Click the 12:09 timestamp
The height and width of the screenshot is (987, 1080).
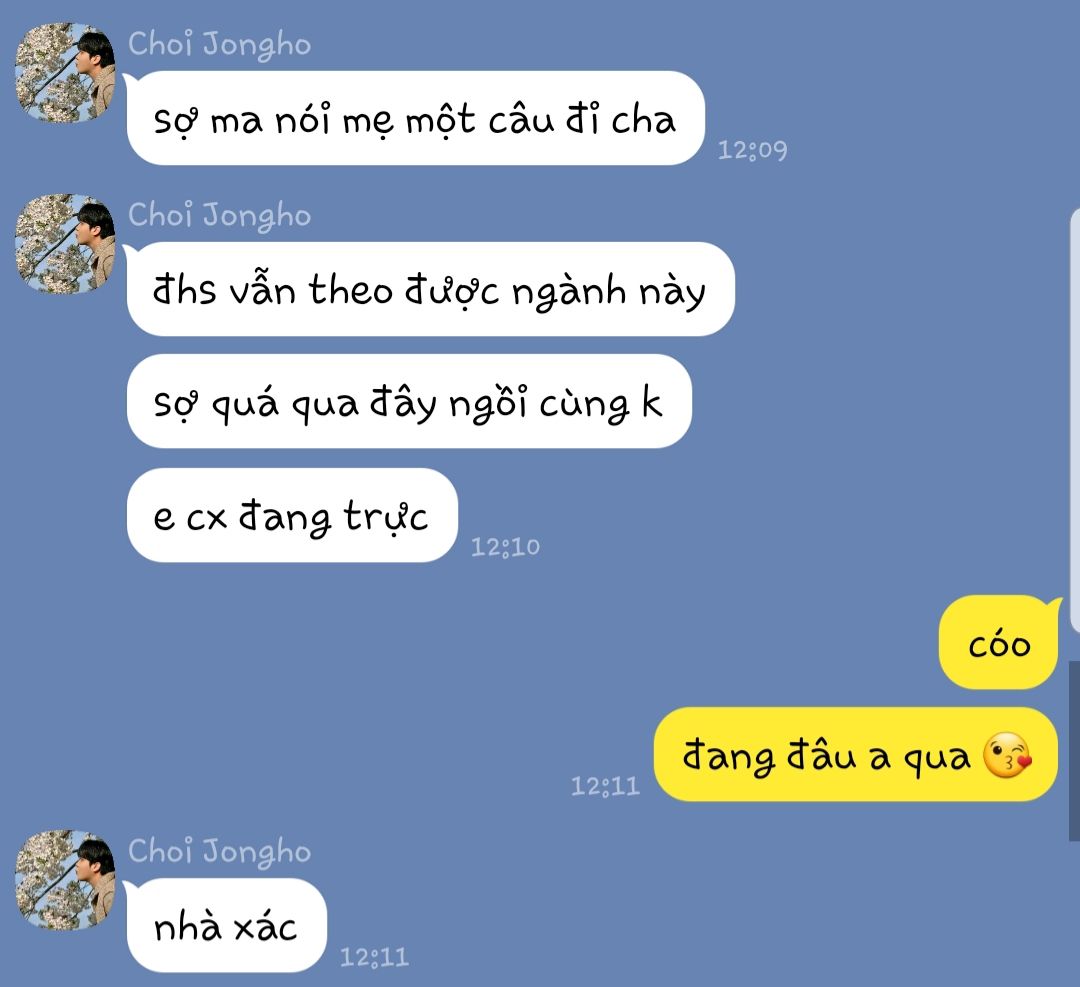(752, 150)
